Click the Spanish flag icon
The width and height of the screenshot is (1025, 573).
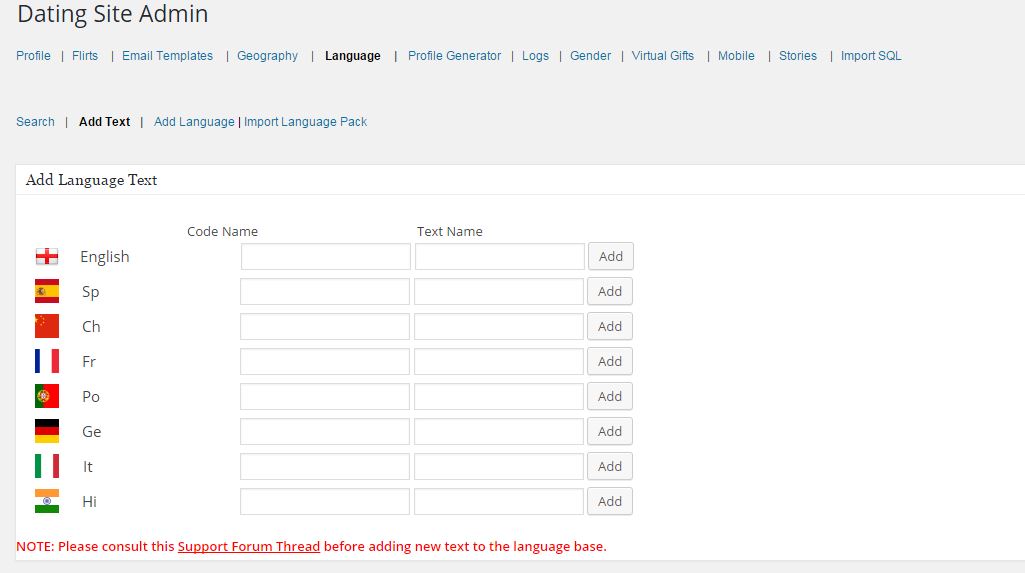pos(47,291)
